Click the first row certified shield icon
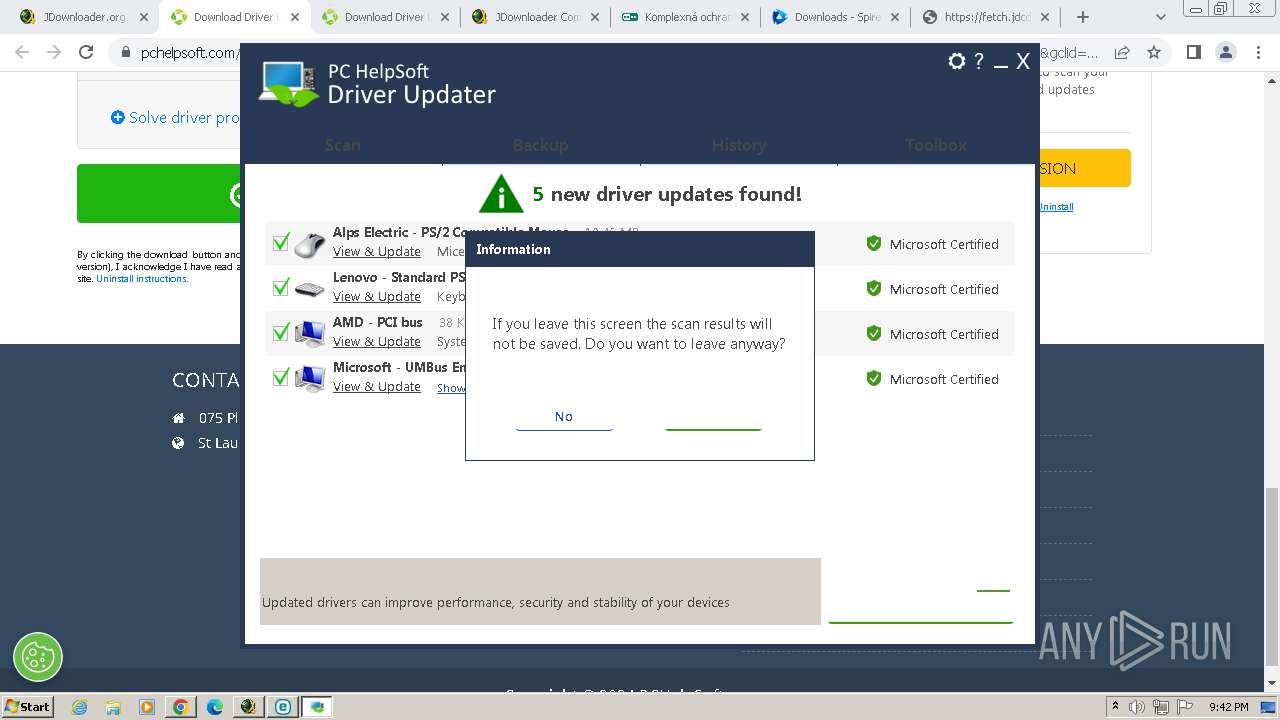 coord(874,243)
